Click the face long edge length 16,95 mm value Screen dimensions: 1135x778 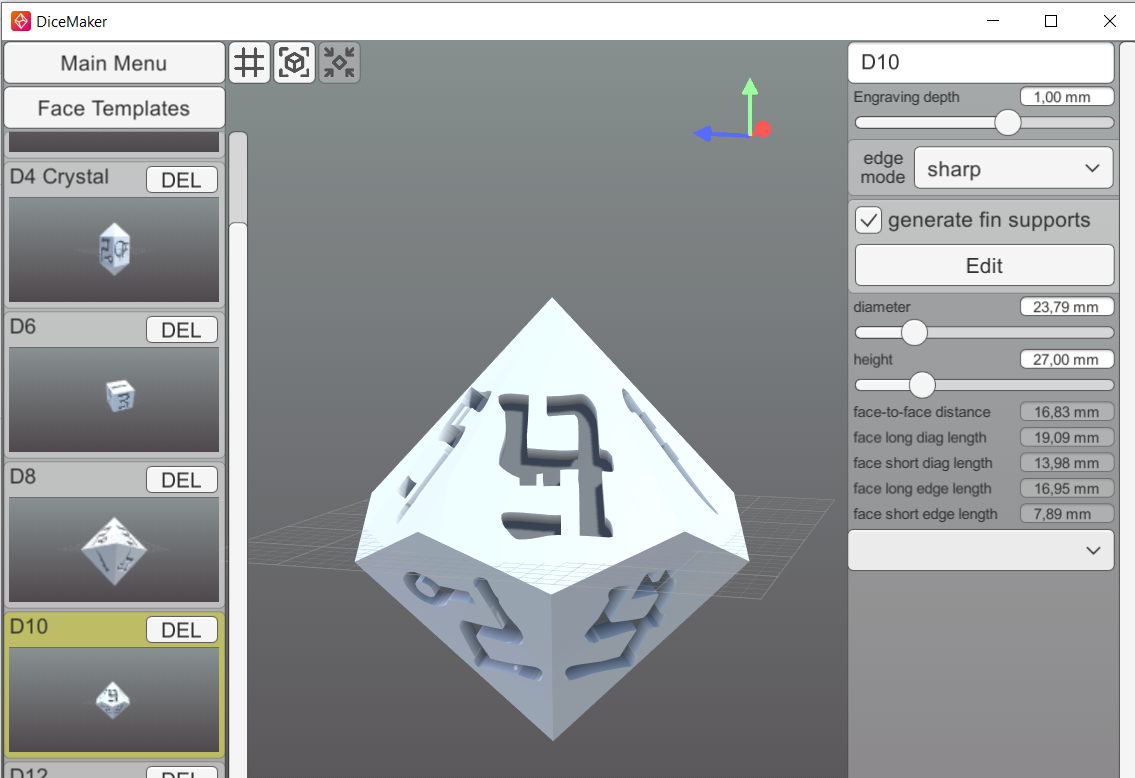click(x=1067, y=489)
